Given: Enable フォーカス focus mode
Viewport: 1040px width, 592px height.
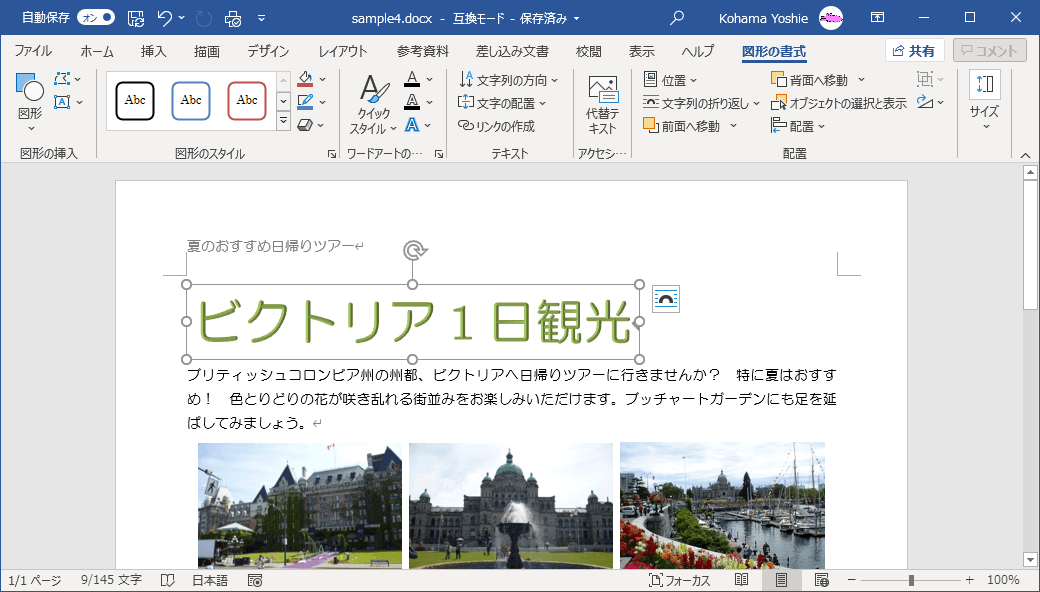Looking at the screenshot, I should [x=679, y=581].
